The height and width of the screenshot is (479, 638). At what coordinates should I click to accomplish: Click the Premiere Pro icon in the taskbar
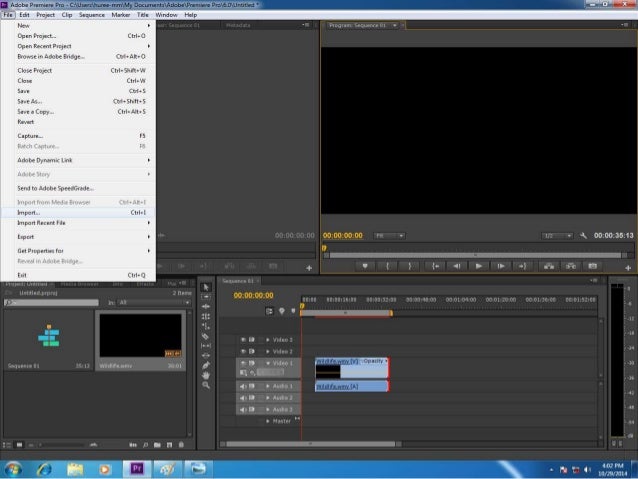click(138, 468)
